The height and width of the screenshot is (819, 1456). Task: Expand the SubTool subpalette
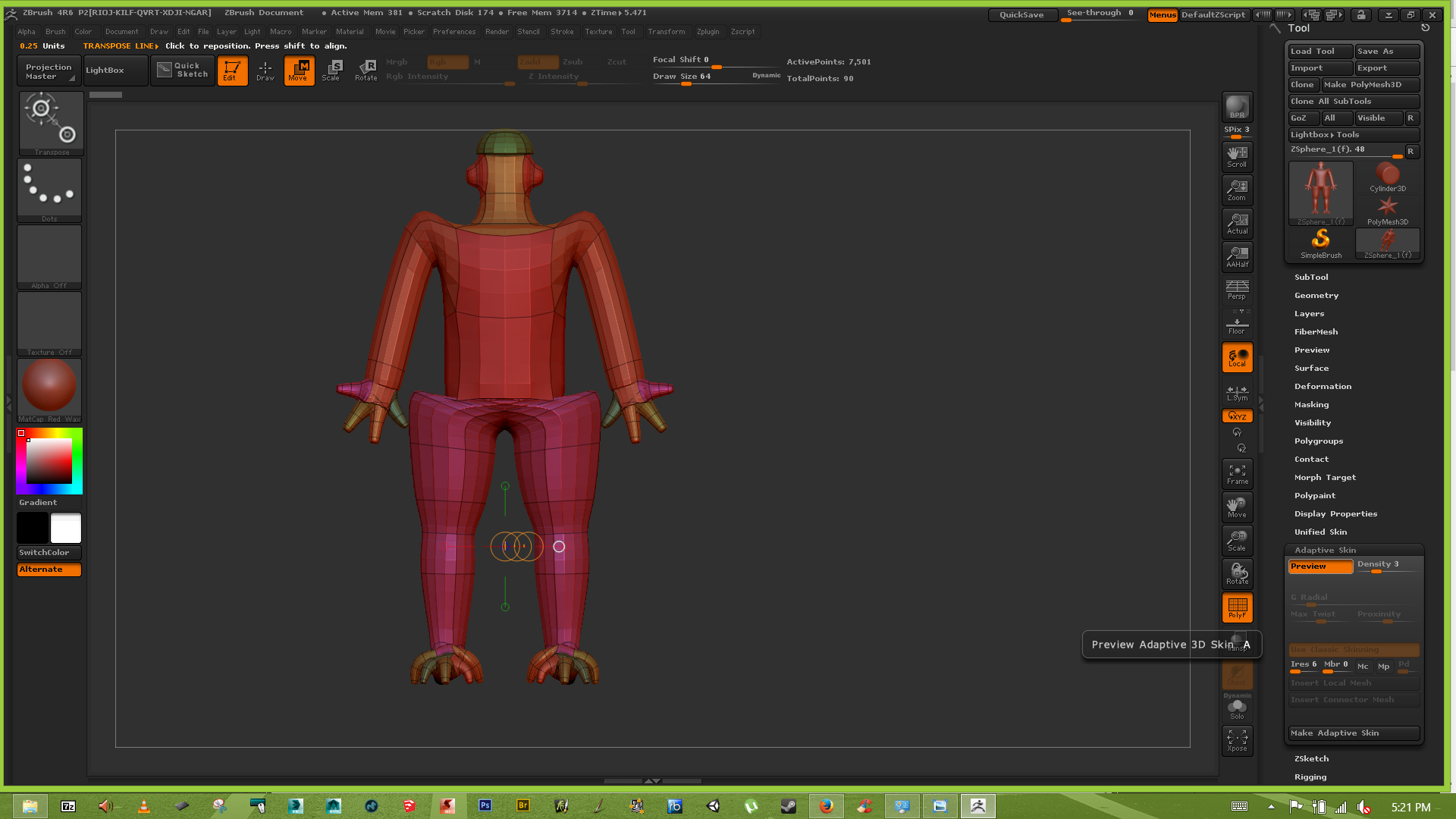1312,277
